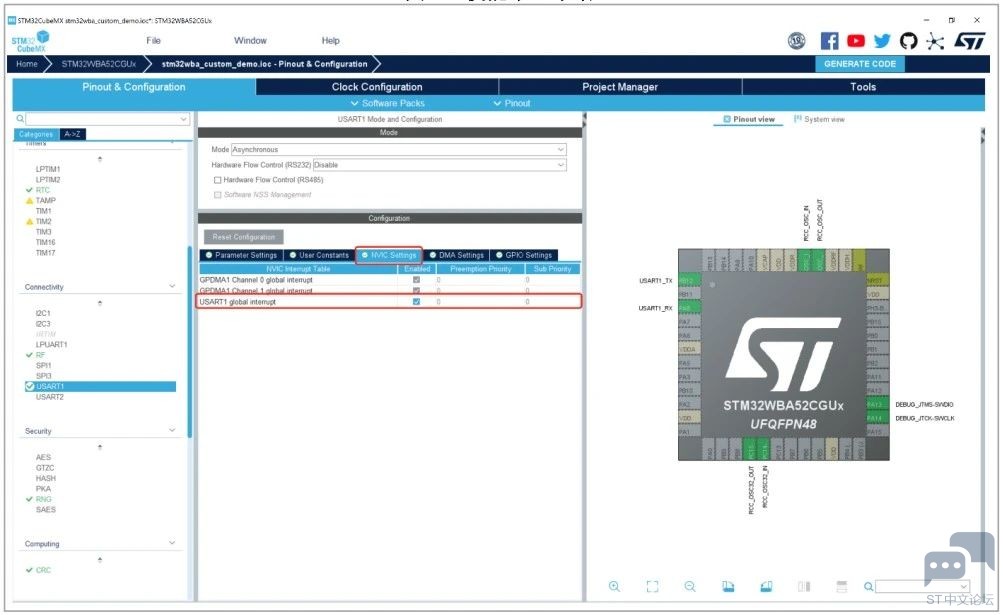This screenshot has height=615, width=1003.
Task: Open the DMA Settings tab
Action: tap(456, 255)
